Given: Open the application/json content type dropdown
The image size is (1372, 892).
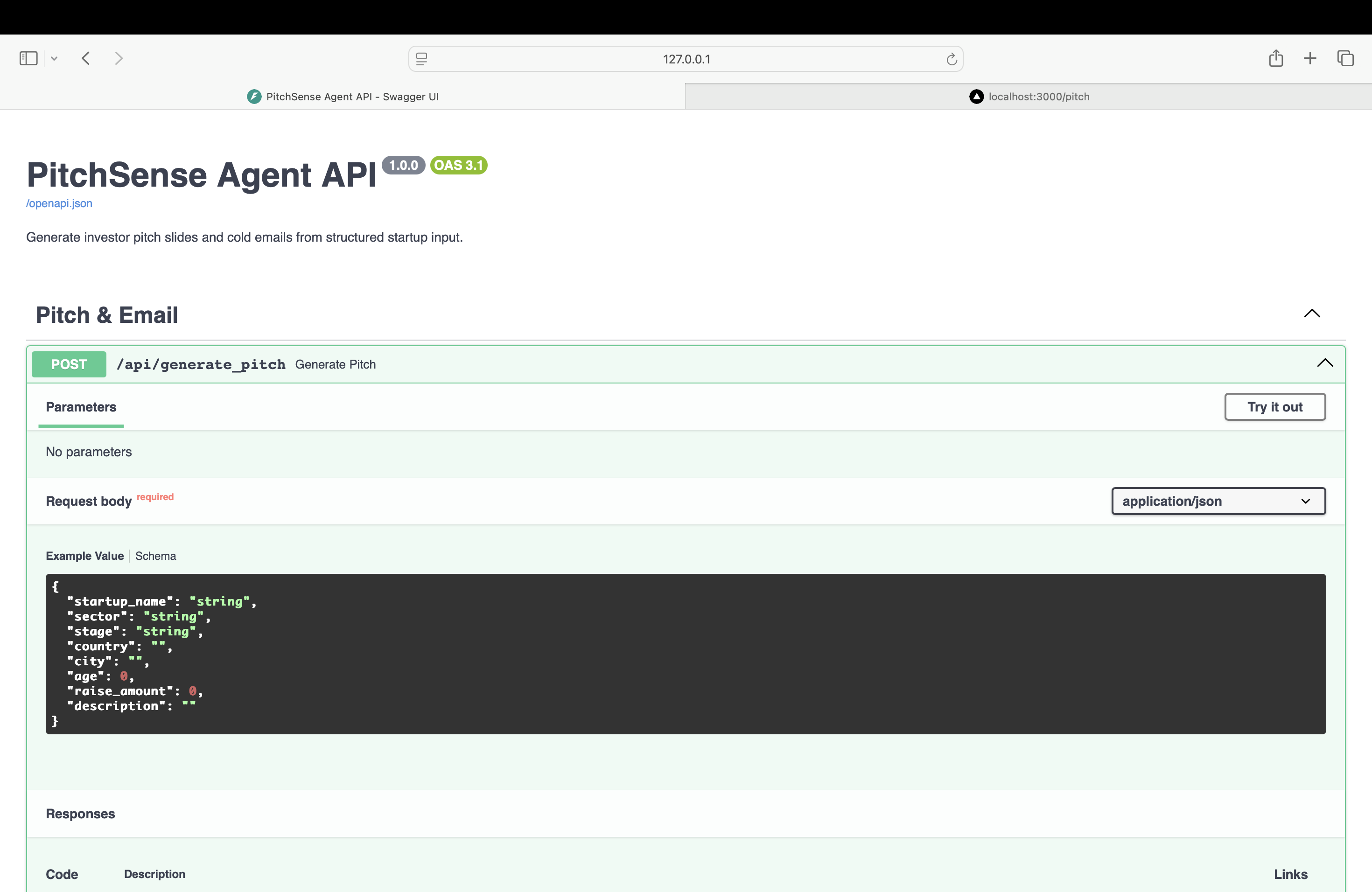Looking at the screenshot, I should click(x=1218, y=501).
